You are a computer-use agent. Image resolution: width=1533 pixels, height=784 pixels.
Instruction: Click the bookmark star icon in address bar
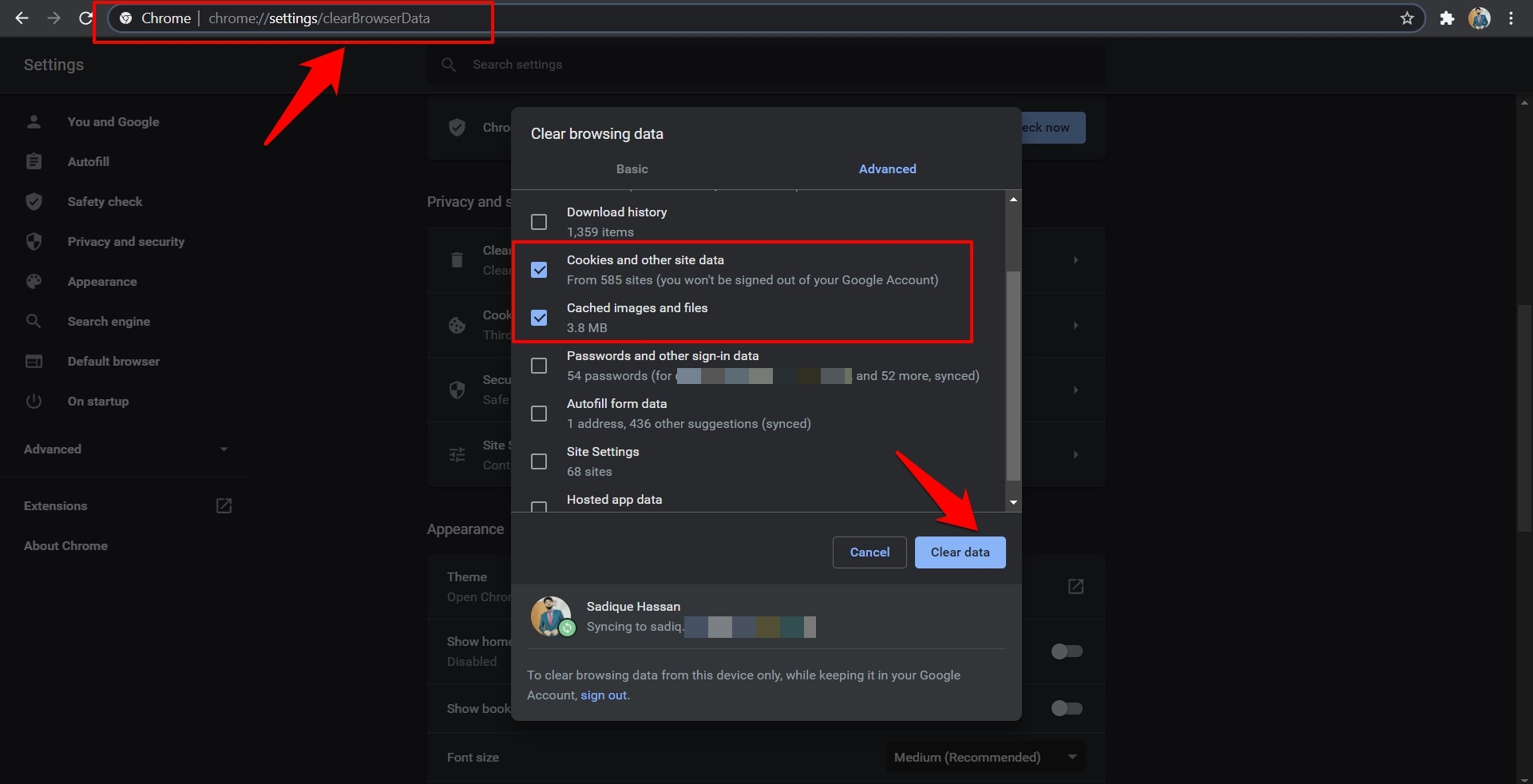pyautogui.click(x=1407, y=18)
